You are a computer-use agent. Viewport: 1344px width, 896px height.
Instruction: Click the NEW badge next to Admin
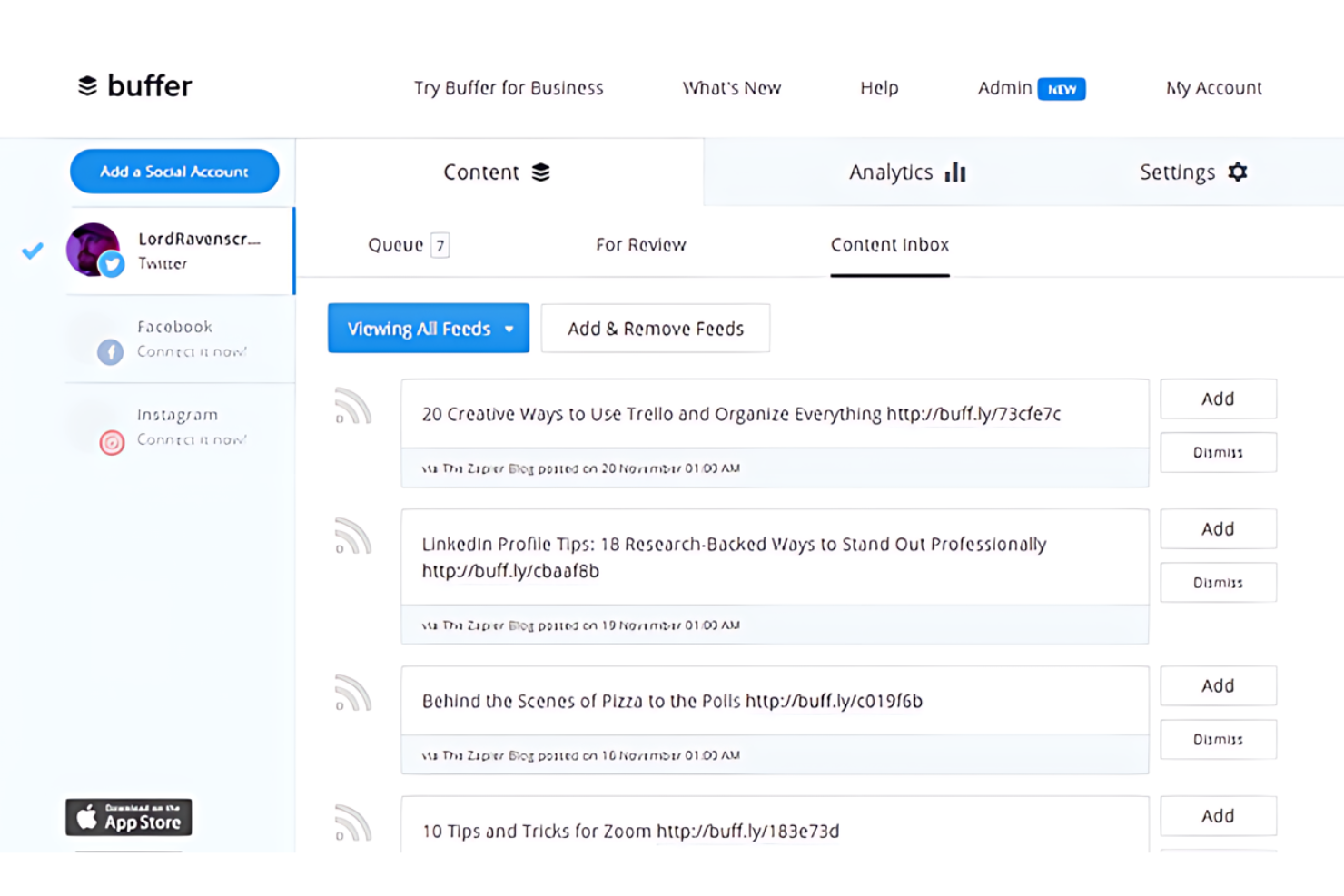(x=1062, y=89)
